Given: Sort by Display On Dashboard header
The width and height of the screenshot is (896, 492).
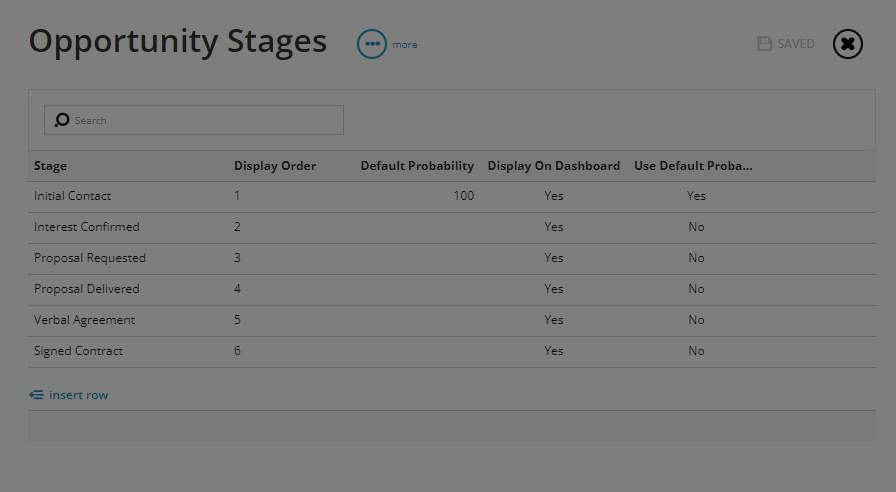Looking at the screenshot, I should coord(554,166).
